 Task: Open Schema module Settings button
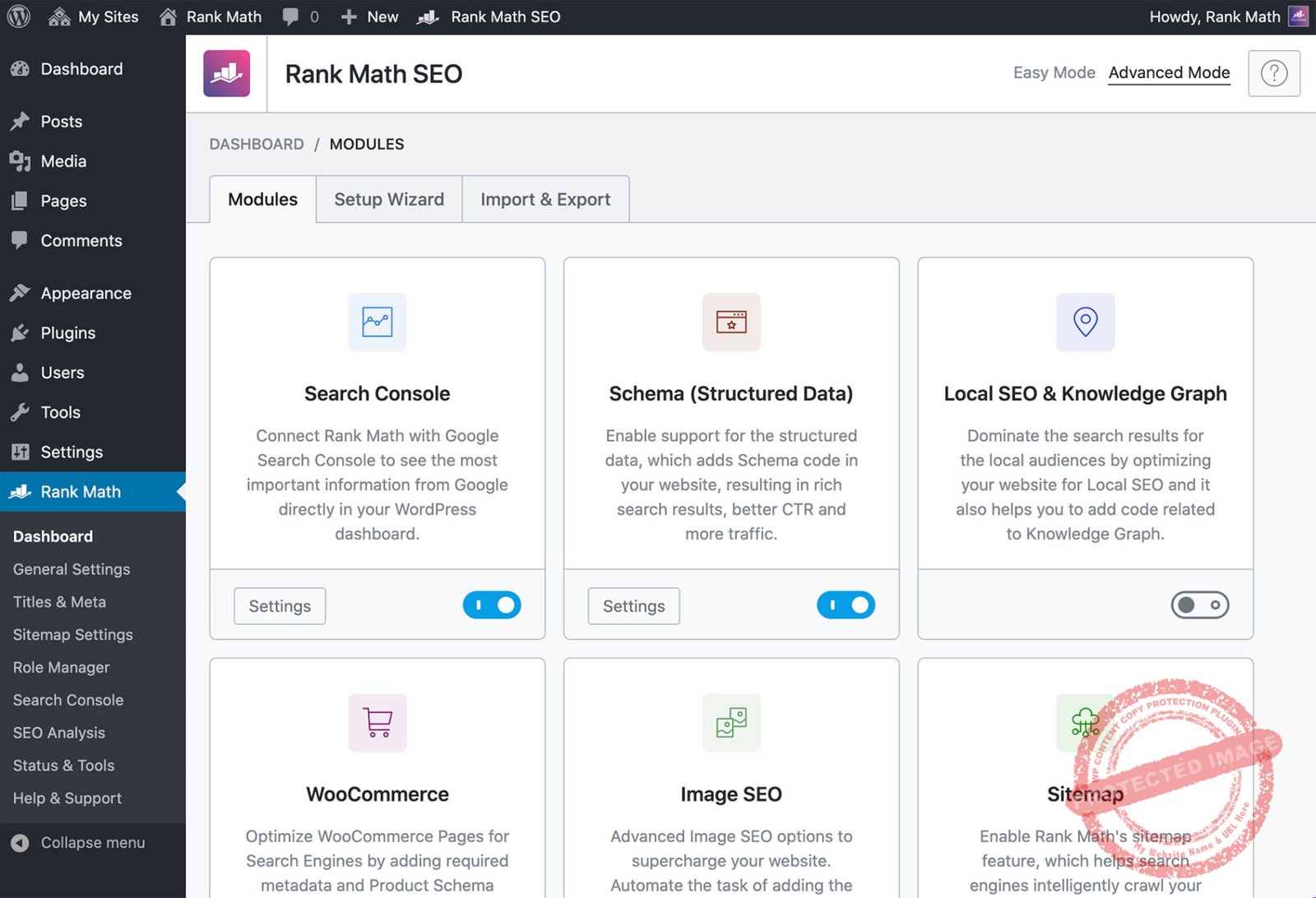tap(633, 606)
